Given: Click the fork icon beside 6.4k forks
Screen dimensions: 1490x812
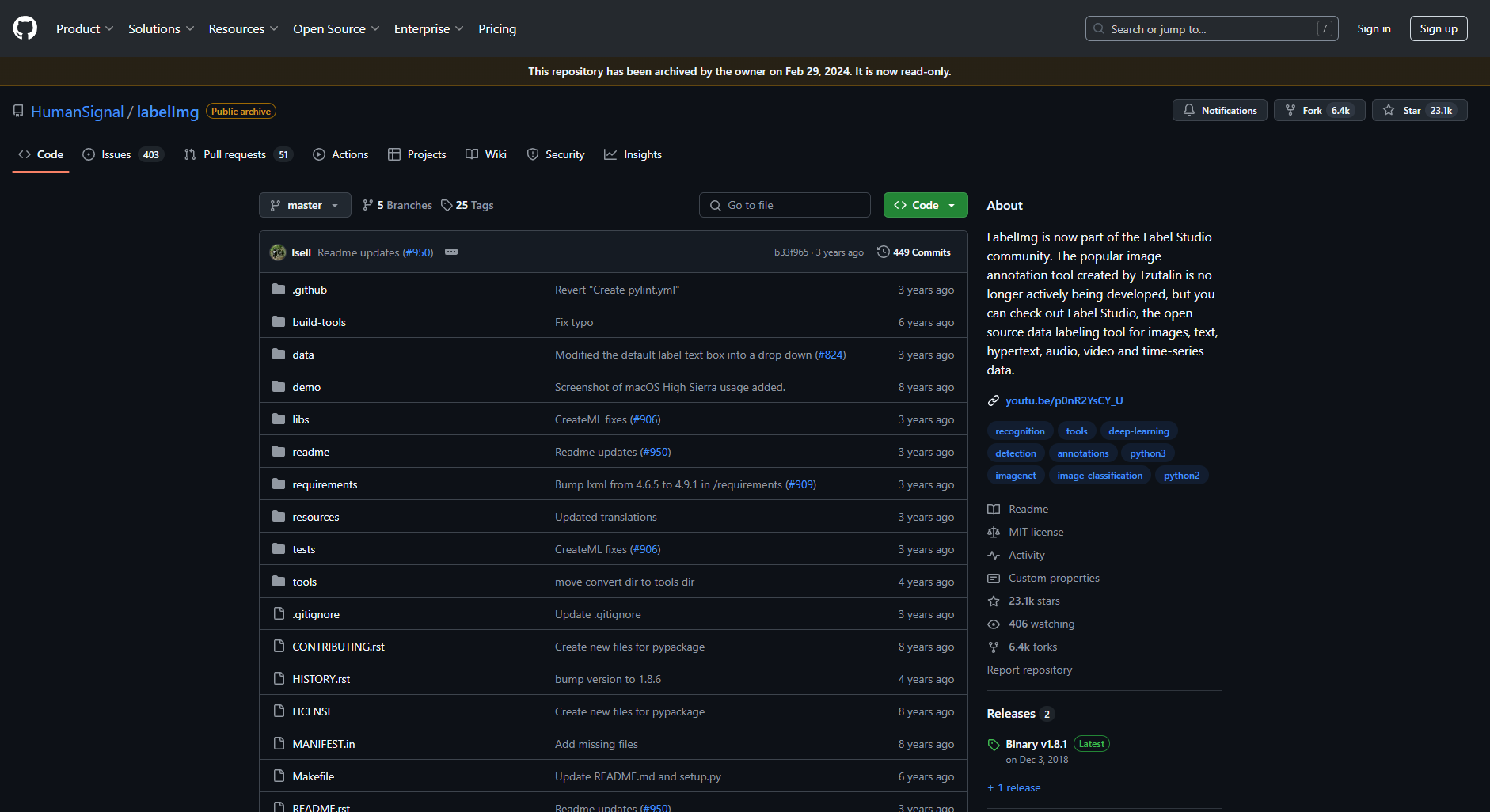Looking at the screenshot, I should coord(994,647).
